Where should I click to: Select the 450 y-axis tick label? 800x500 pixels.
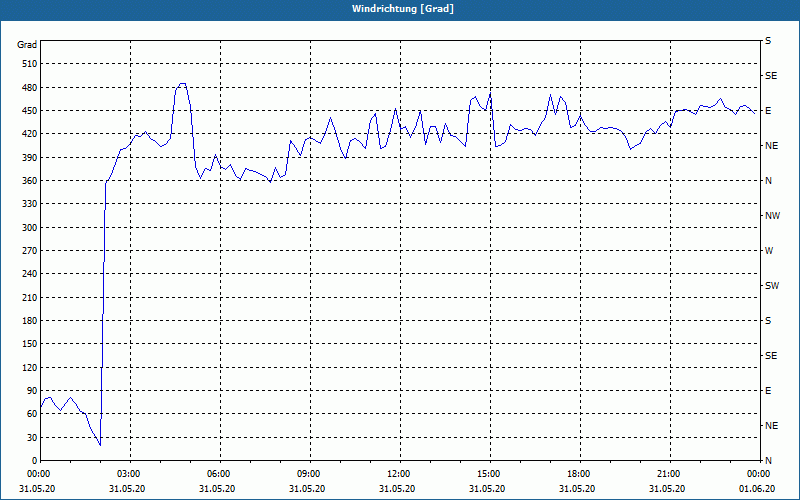click(30, 111)
